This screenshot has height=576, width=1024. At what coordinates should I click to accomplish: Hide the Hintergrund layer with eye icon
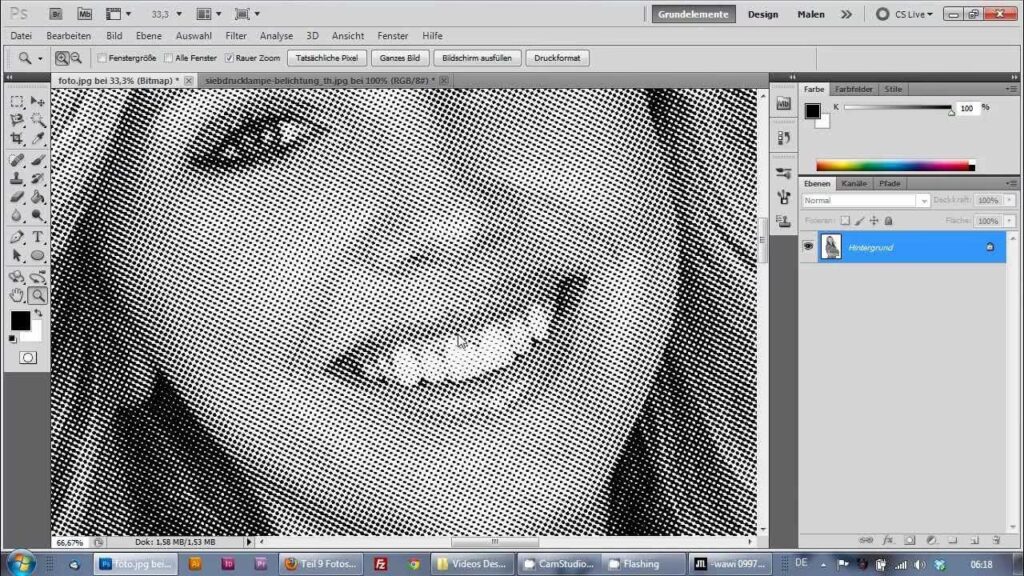click(x=809, y=246)
